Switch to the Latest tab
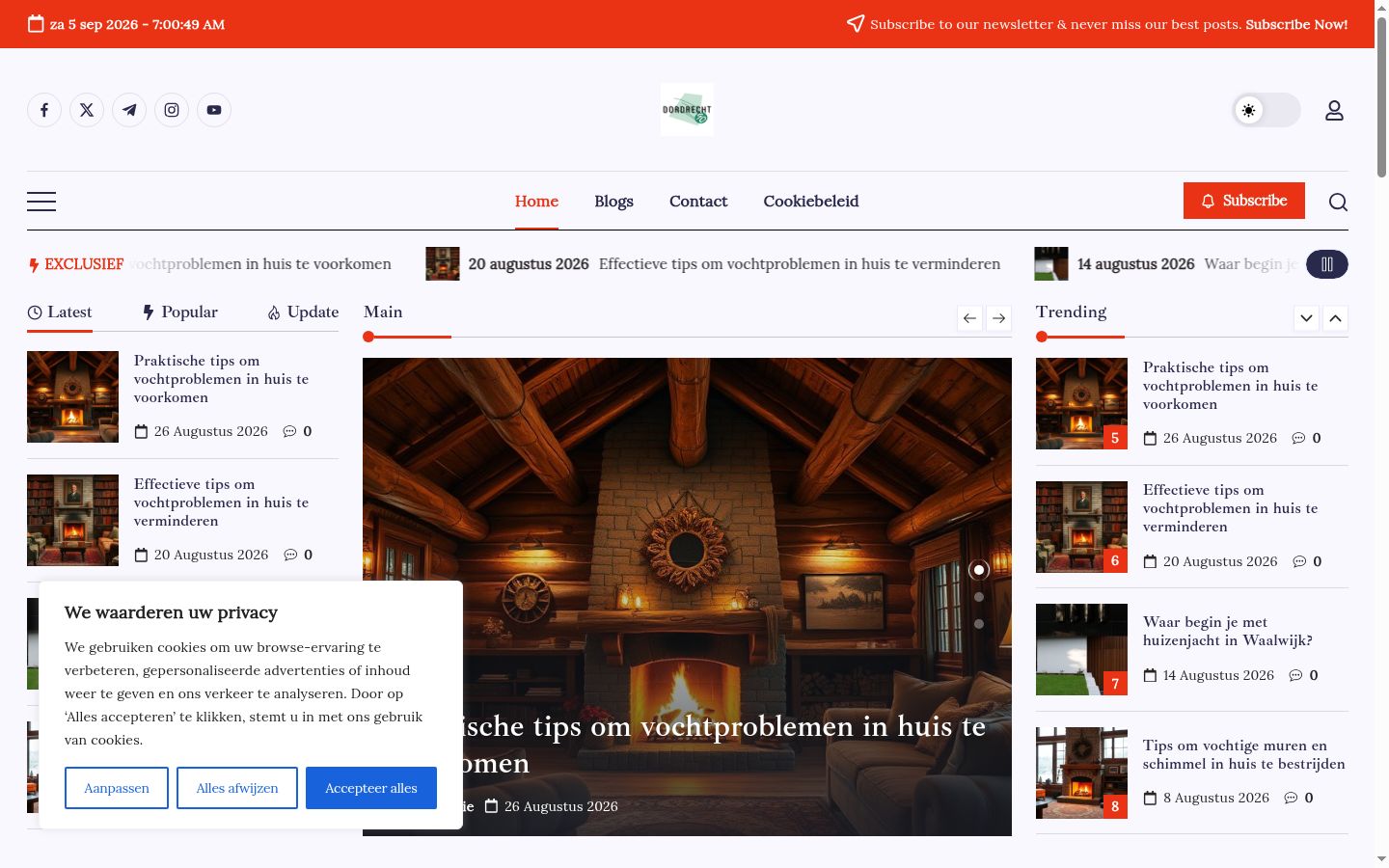1389x868 pixels. pyautogui.click(x=60, y=312)
